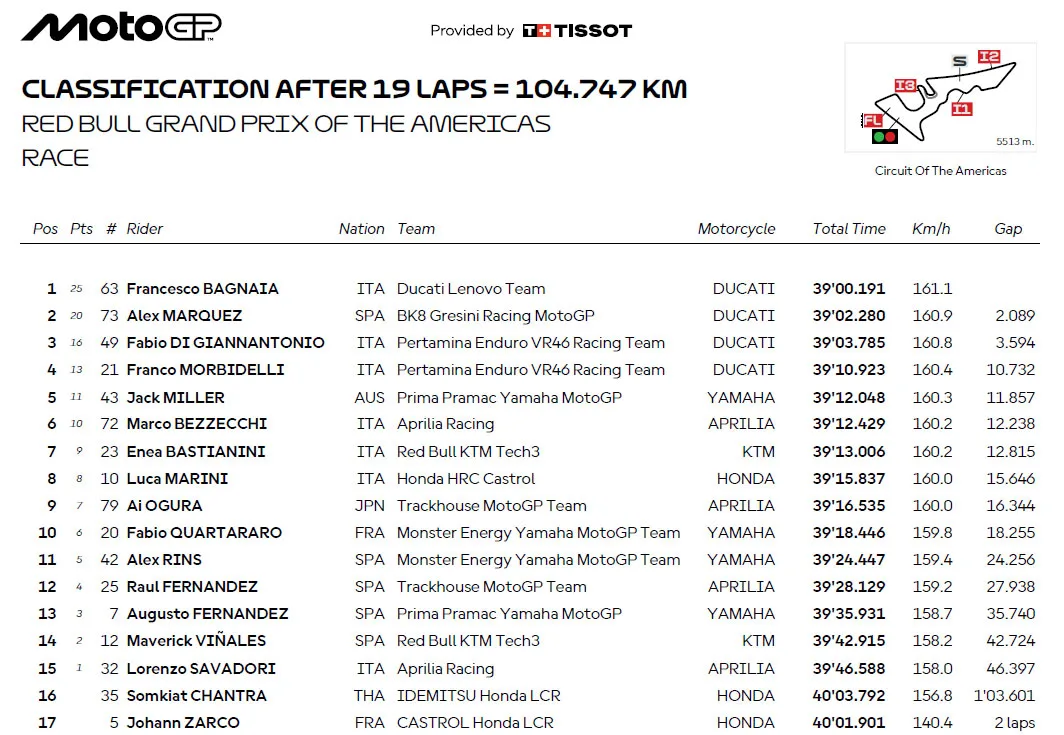
Task: Select the Total Time column header
Action: (x=849, y=229)
